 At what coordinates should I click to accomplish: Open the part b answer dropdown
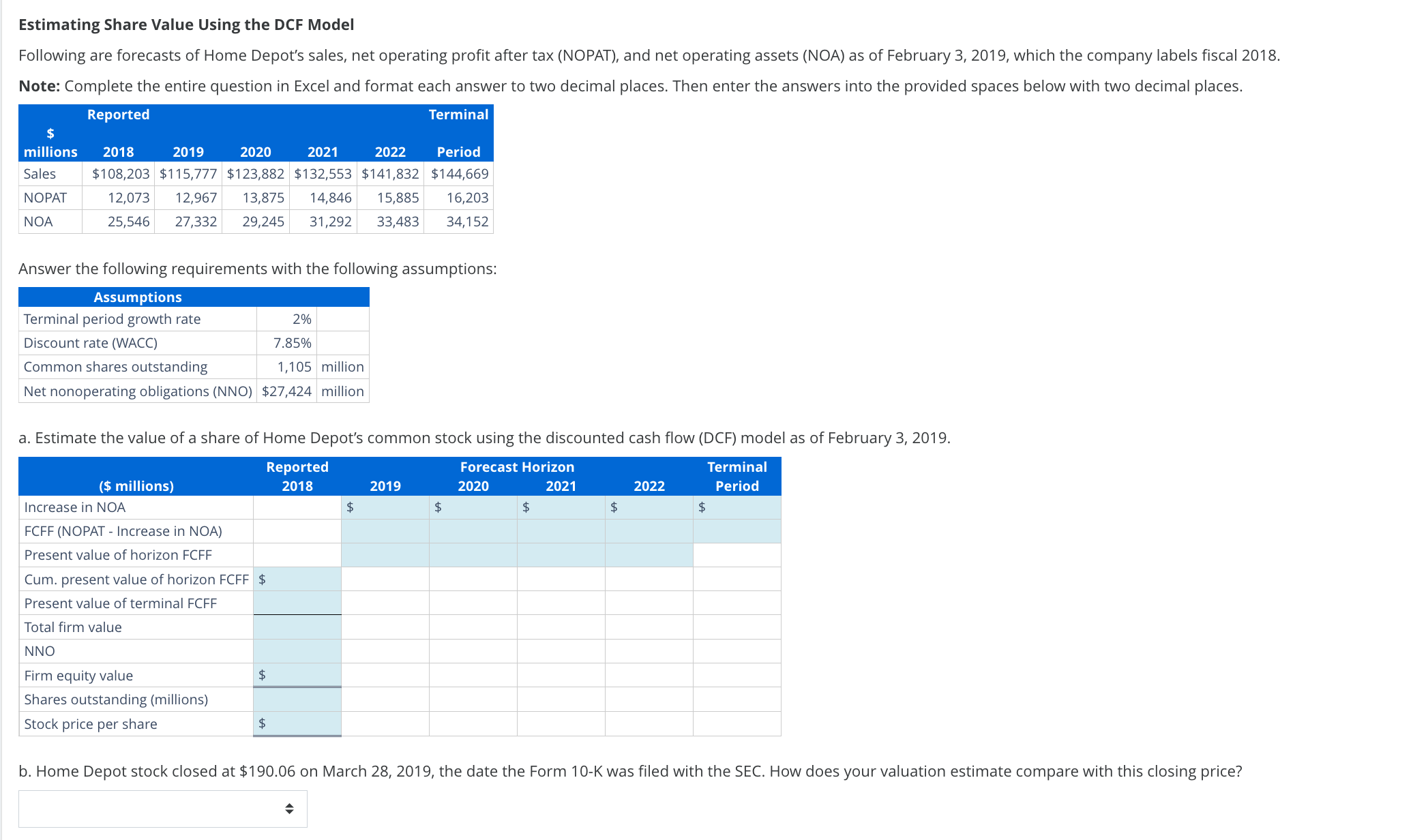162,809
